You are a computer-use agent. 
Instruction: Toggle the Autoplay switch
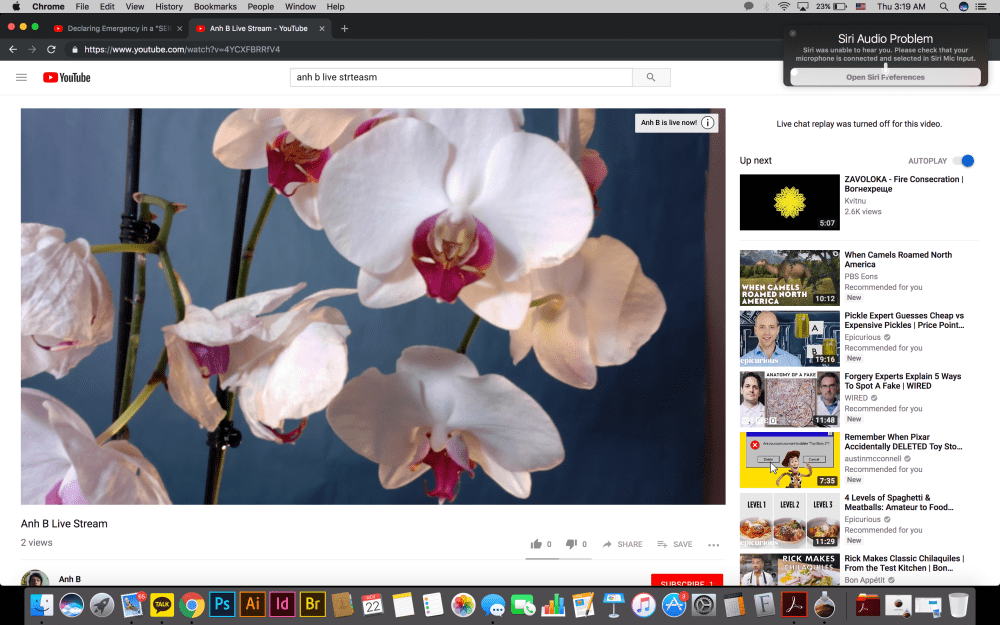(964, 160)
